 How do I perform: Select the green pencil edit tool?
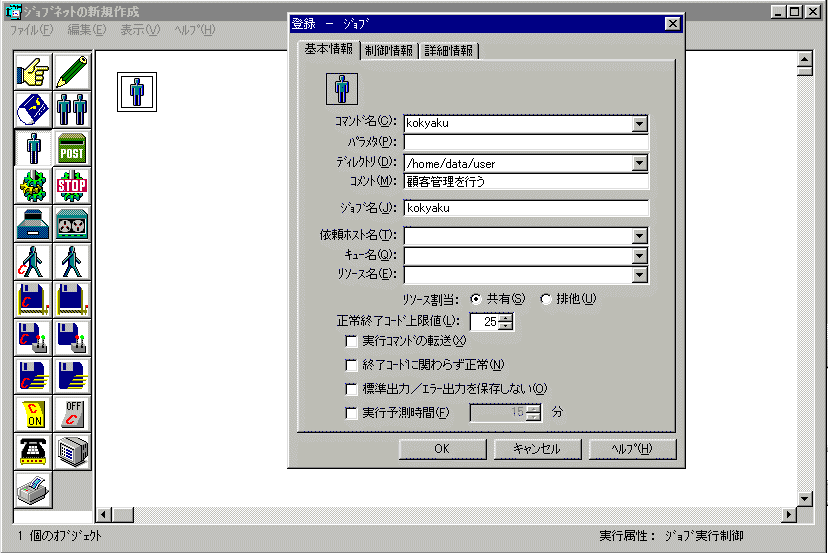[72, 72]
